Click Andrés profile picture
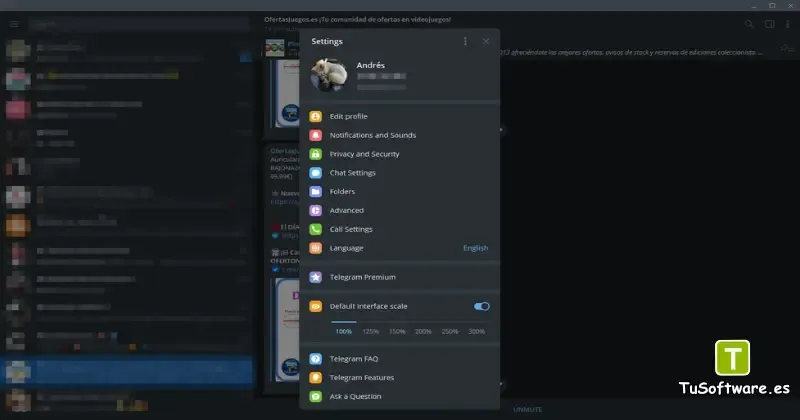800x420 pixels. [x=329, y=75]
